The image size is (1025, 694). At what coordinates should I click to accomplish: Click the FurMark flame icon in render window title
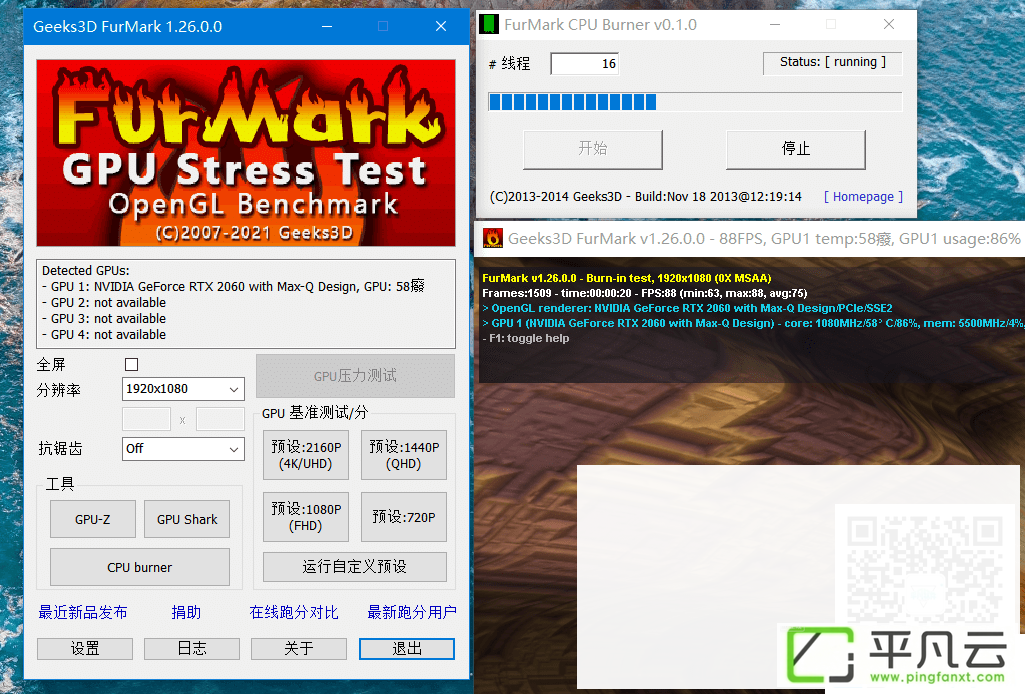point(493,239)
